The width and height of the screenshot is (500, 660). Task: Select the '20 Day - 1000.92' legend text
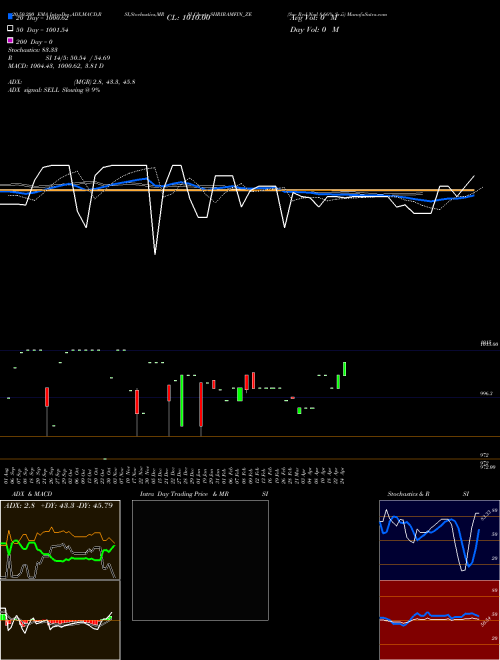coord(42,18)
